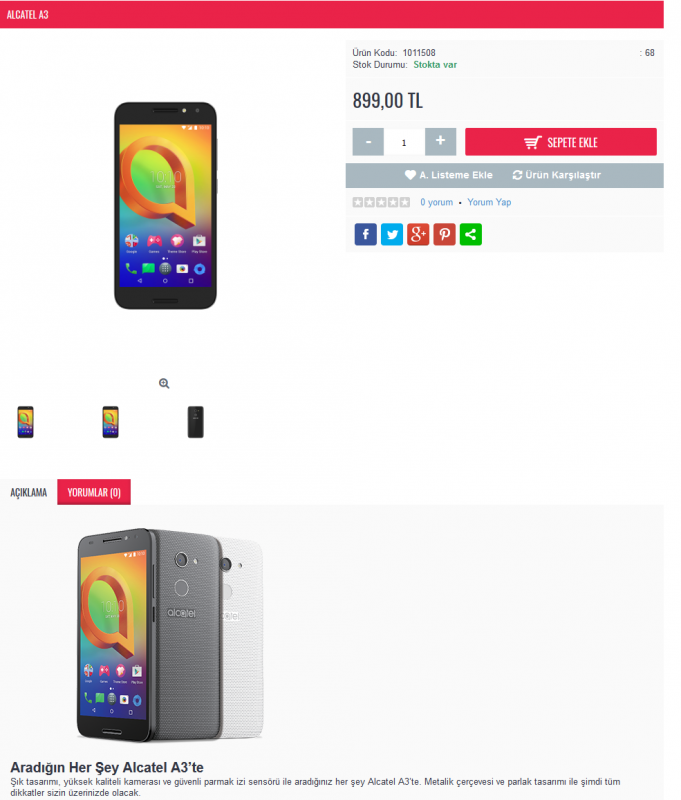Image resolution: width=681 pixels, height=800 pixels.
Task: Open the 0 yorum reviews link
Action: pos(437,202)
